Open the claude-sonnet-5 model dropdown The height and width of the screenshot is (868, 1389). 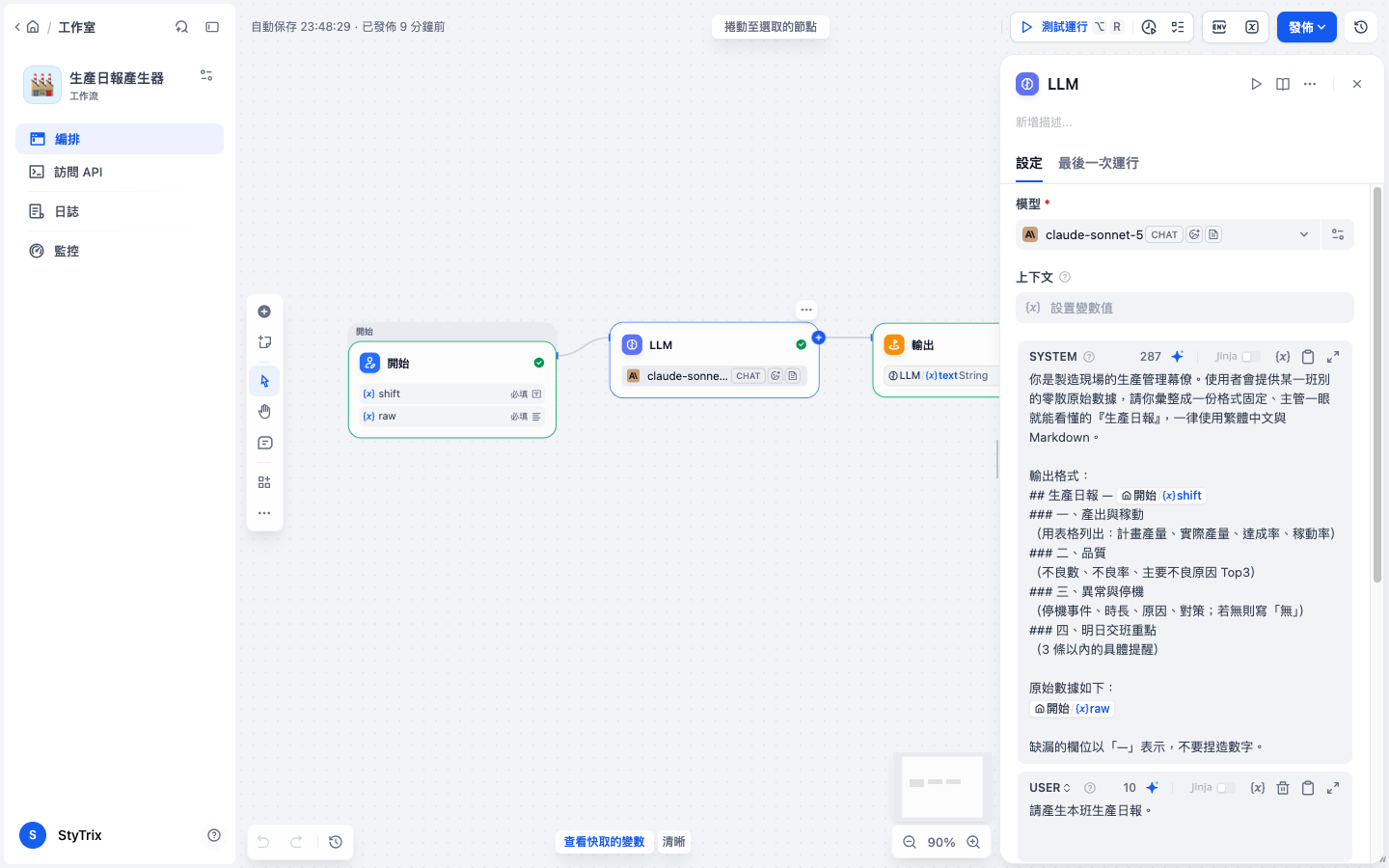[1168, 234]
